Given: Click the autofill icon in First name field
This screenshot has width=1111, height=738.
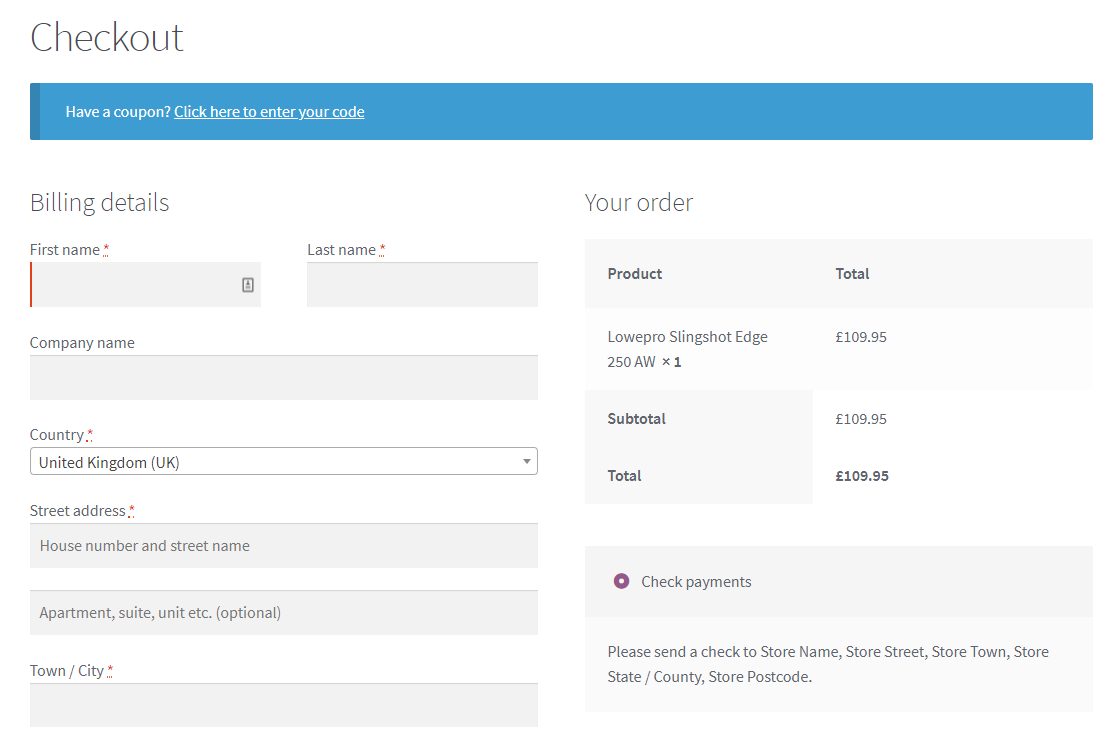Looking at the screenshot, I should coord(248,285).
